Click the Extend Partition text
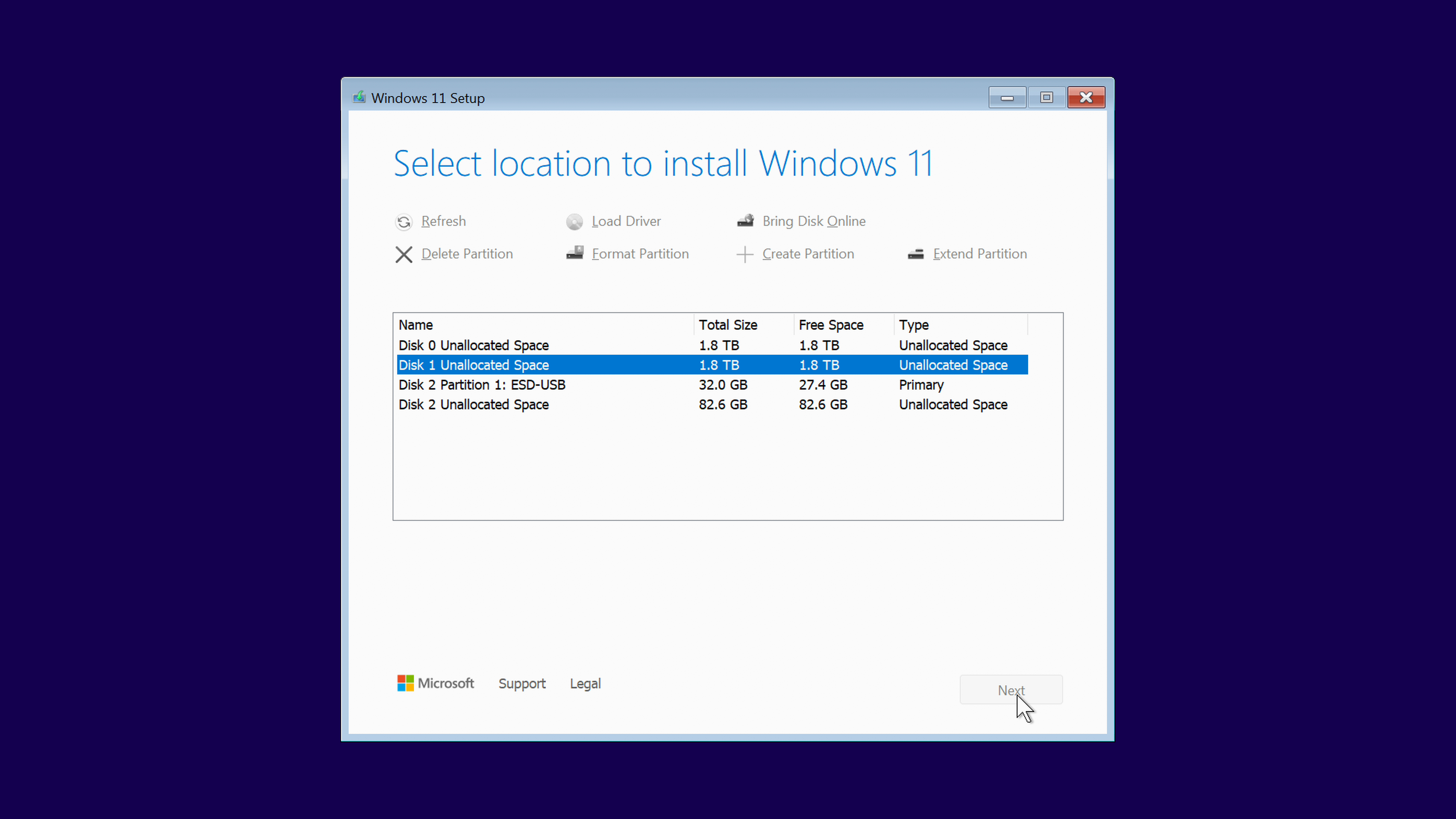The height and width of the screenshot is (819, 1456). click(980, 254)
